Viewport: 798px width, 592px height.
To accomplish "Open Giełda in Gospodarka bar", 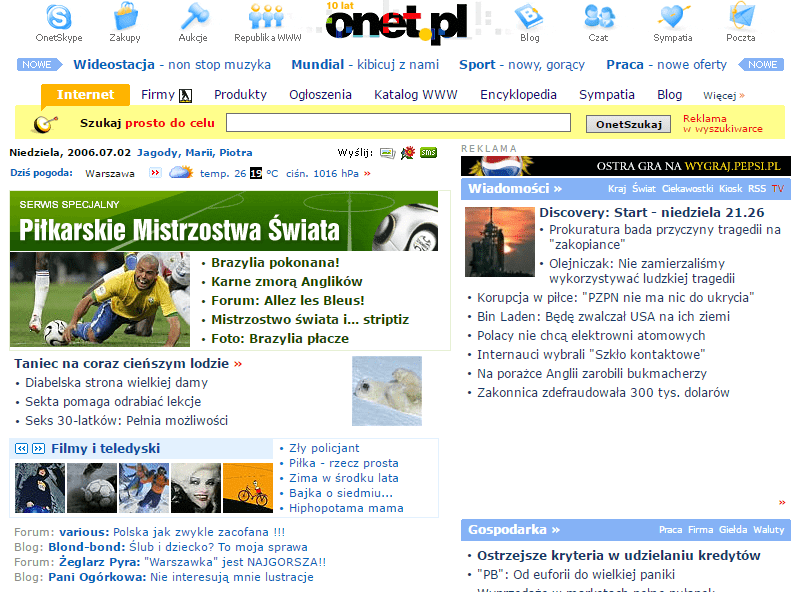I will pyautogui.click(x=733, y=530).
